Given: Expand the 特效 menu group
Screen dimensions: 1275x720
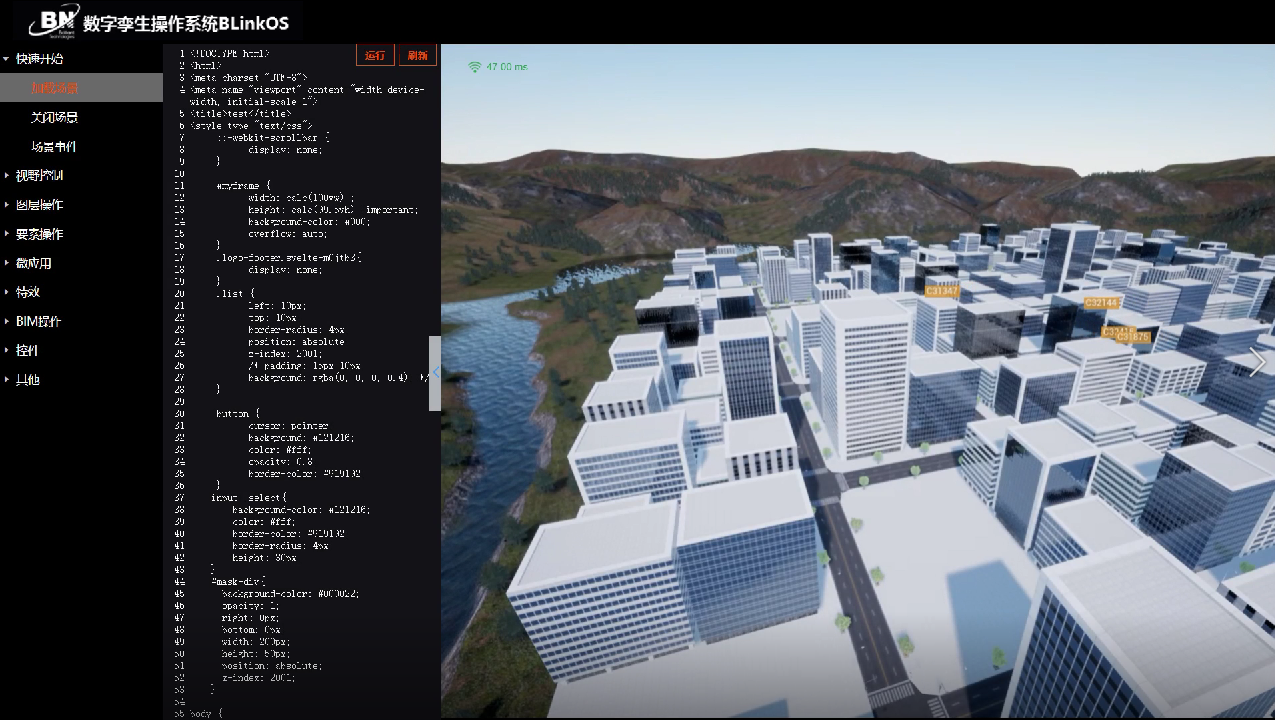Looking at the screenshot, I should pos(27,292).
